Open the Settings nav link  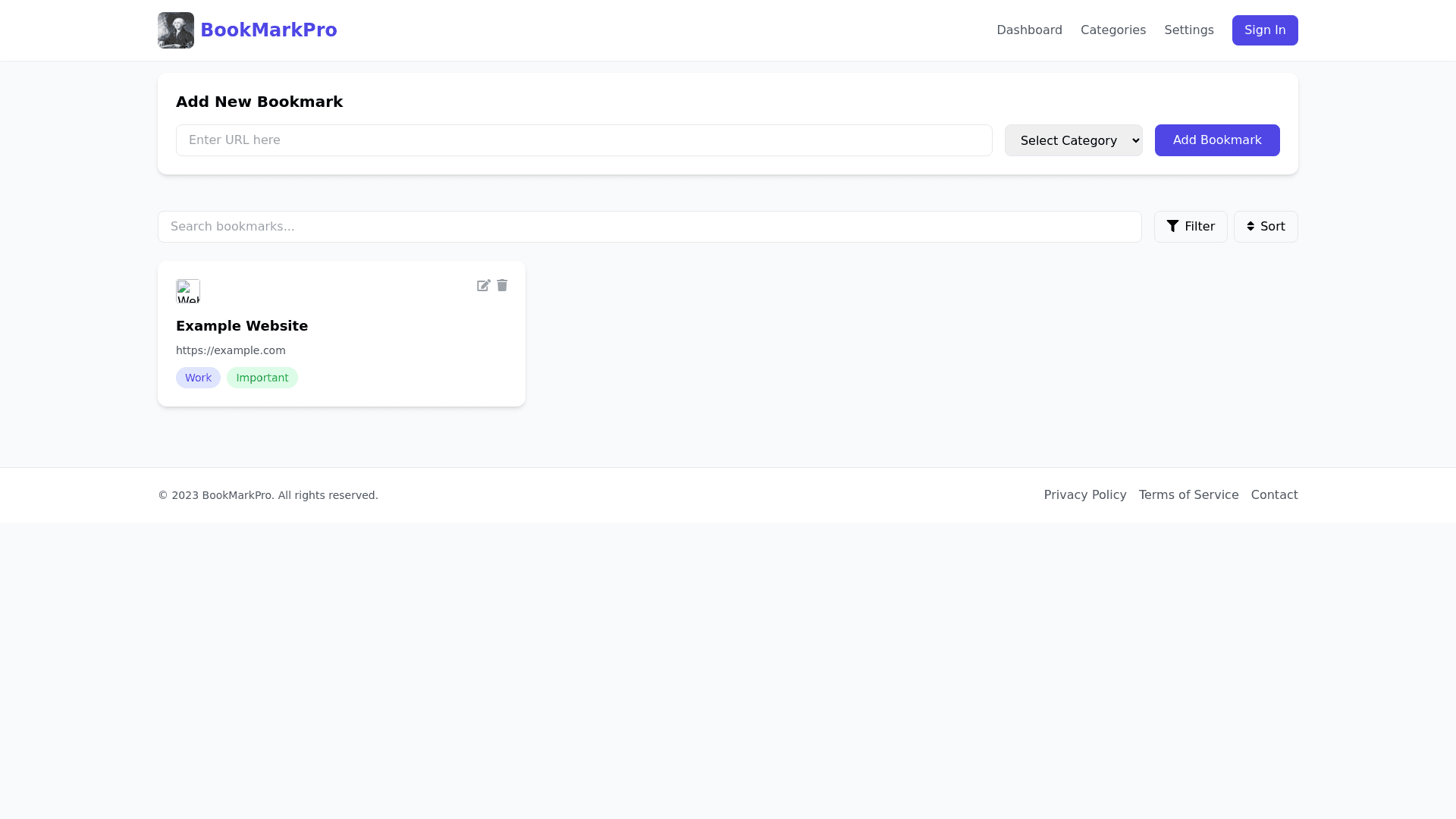pyautogui.click(x=1188, y=30)
